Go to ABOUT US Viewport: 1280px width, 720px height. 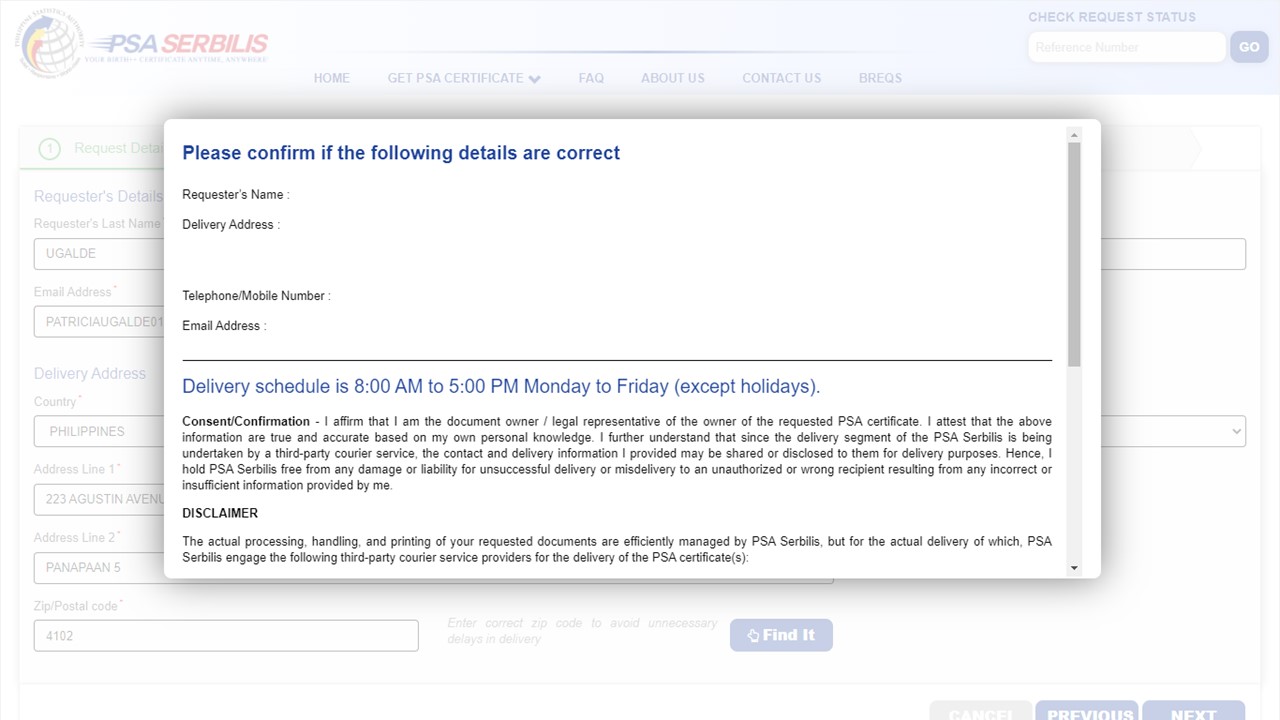(673, 78)
